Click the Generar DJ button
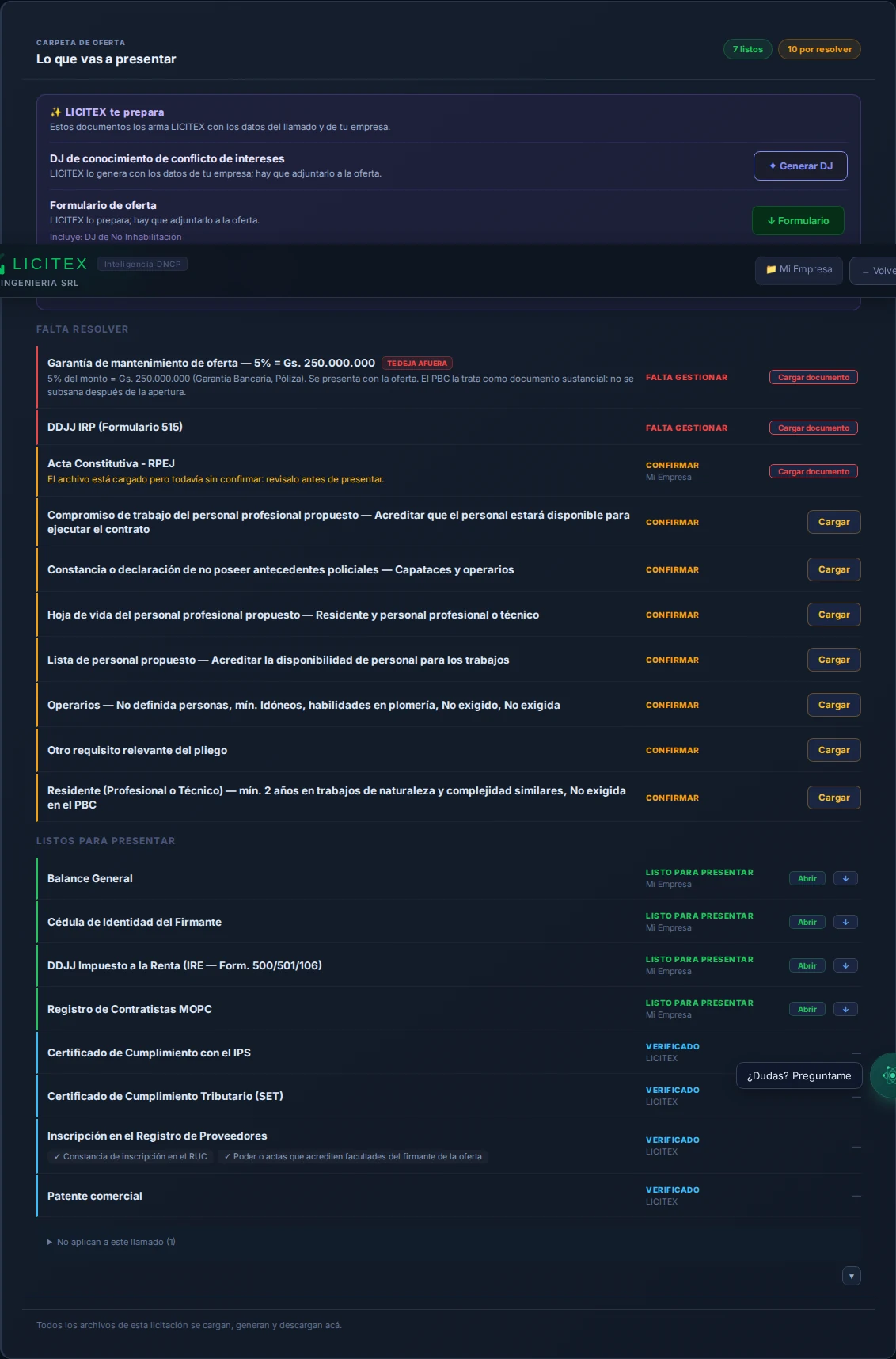 [800, 166]
